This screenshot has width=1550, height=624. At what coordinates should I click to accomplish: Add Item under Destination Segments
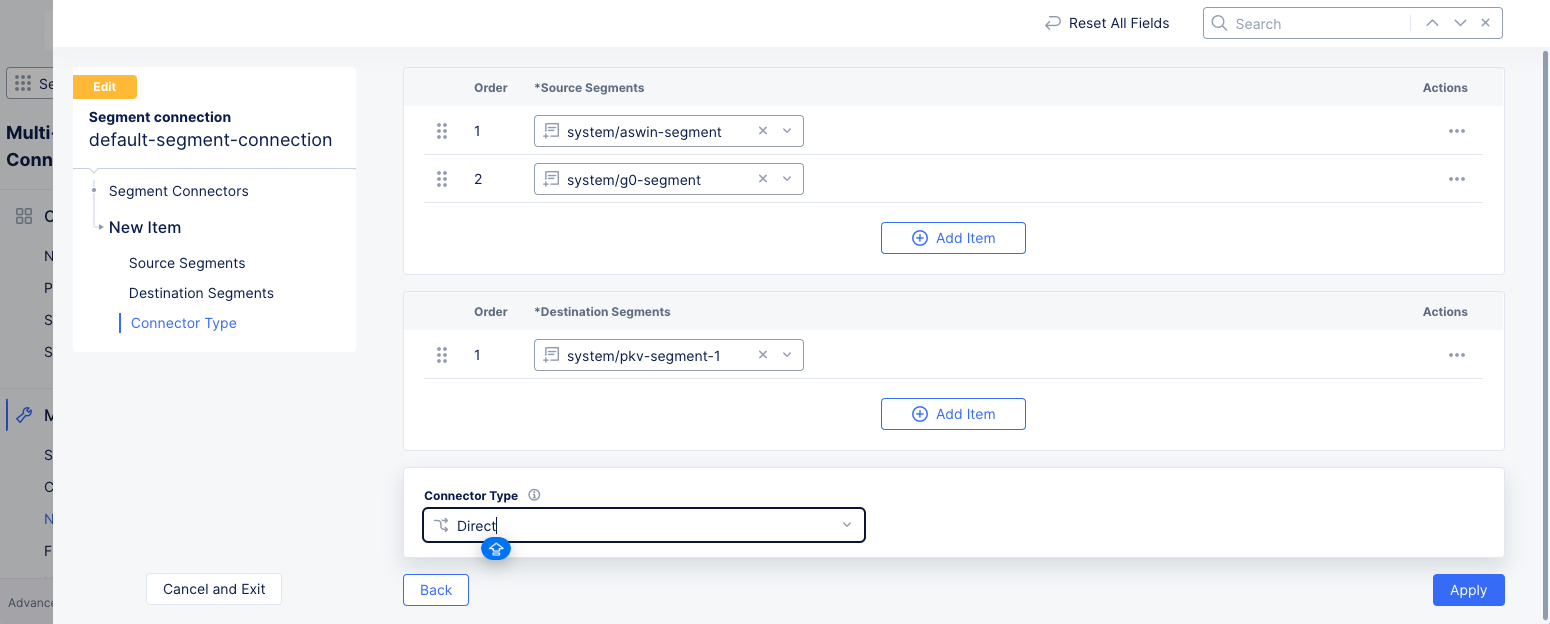point(953,414)
